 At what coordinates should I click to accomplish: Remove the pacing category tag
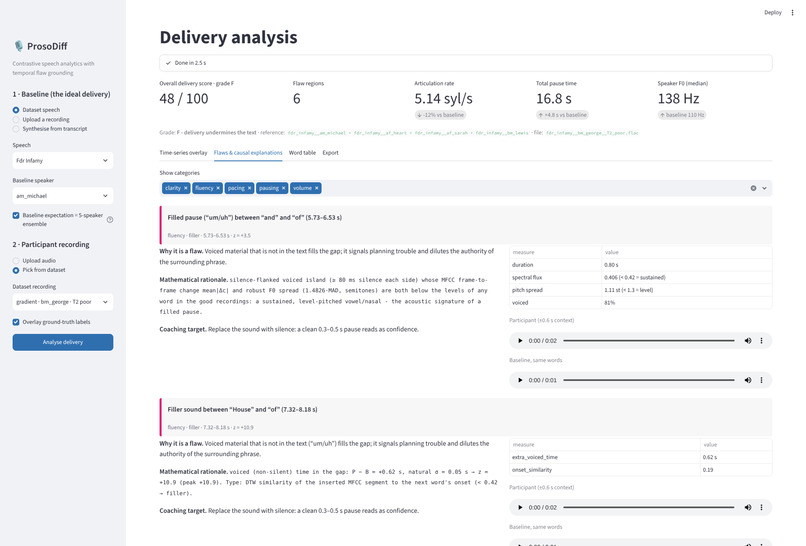(249, 188)
